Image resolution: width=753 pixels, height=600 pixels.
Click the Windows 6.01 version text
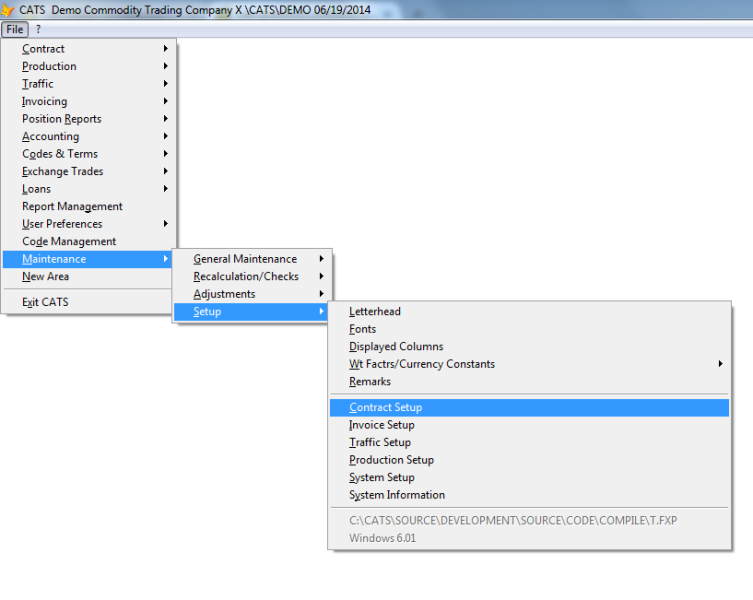382,538
